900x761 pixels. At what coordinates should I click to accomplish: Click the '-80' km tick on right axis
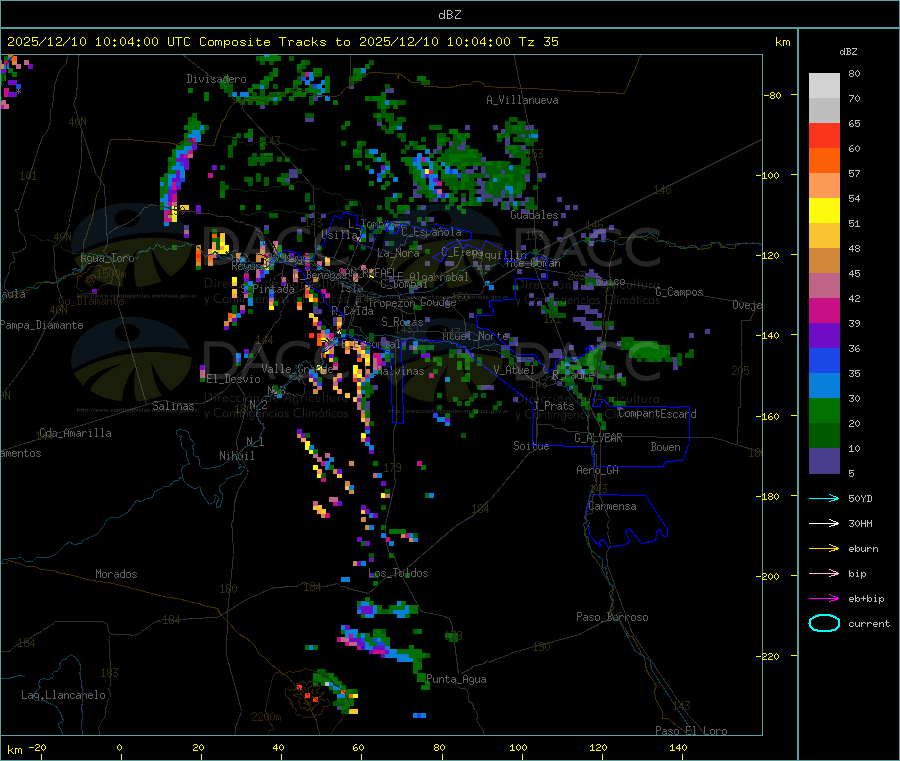pyautogui.click(x=772, y=95)
